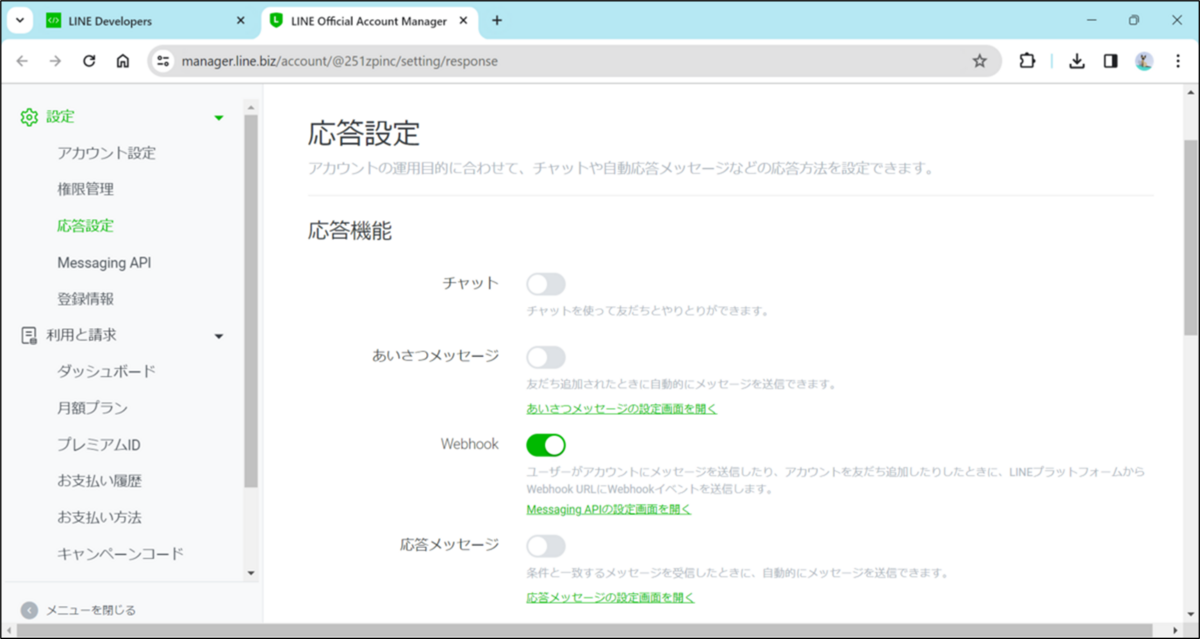Image resolution: width=1200 pixels, height=639 pixels.
Task: Open the extensions puzzle icon
Action: (1027, 61)
